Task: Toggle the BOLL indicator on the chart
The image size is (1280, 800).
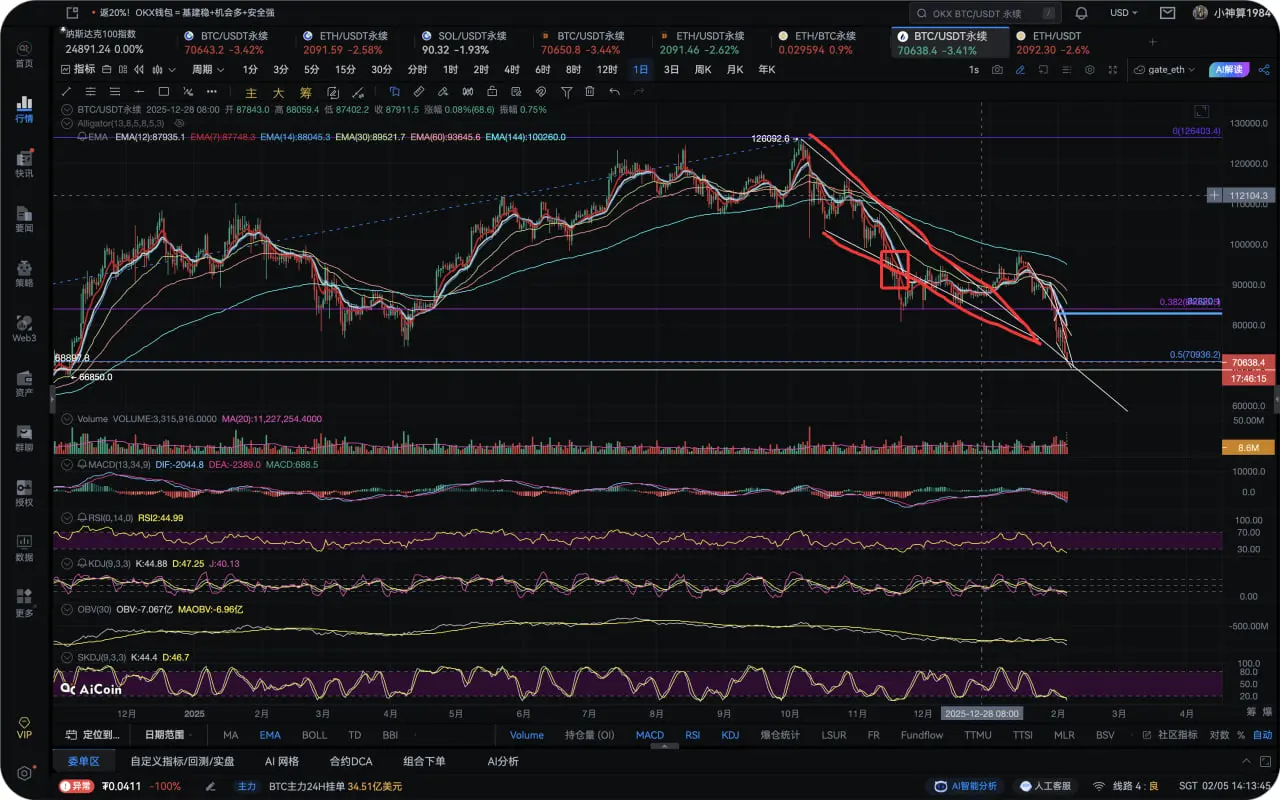Action: [314, 735]
